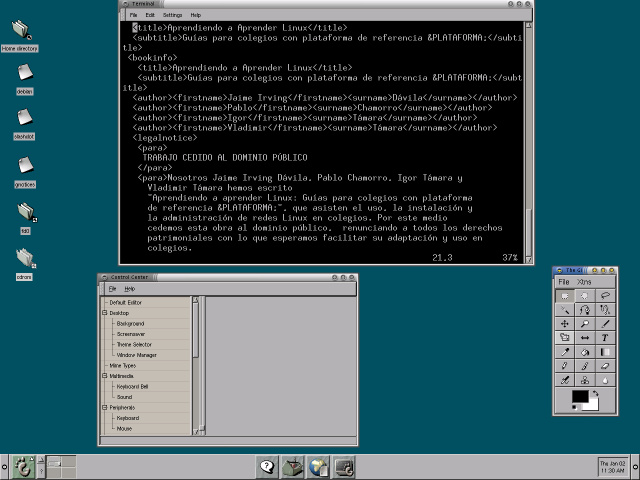Screen dimensions: 640x480
Task: Activate the Text tool in GIMP
Action: [x=605, y=339]
